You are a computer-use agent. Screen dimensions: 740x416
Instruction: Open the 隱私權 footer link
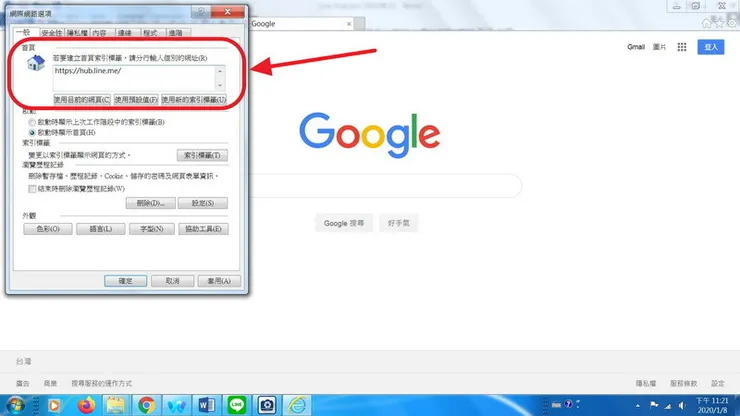(646, 383)
